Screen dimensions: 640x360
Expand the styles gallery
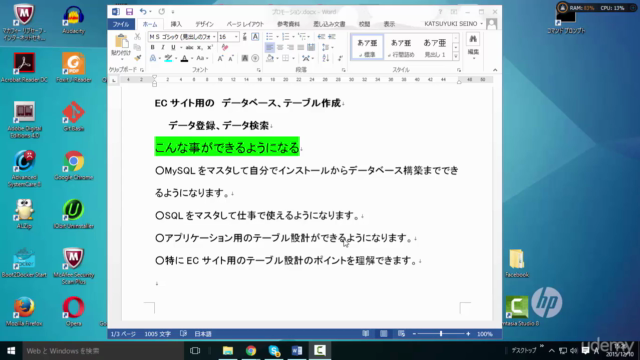click(x=456, y=57)
